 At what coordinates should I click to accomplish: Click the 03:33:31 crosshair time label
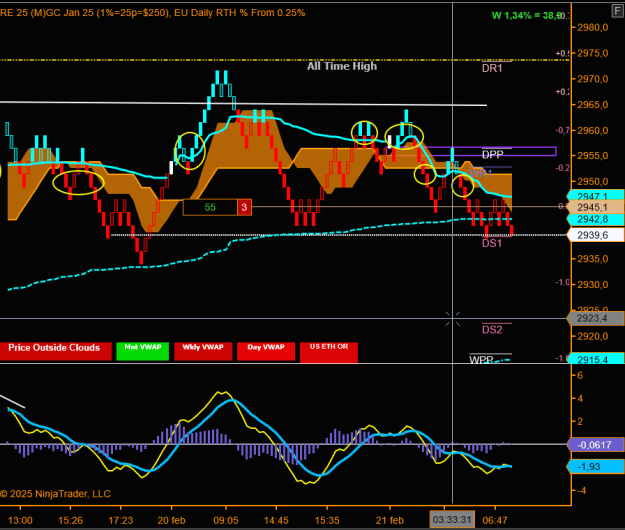click(452, 520)
